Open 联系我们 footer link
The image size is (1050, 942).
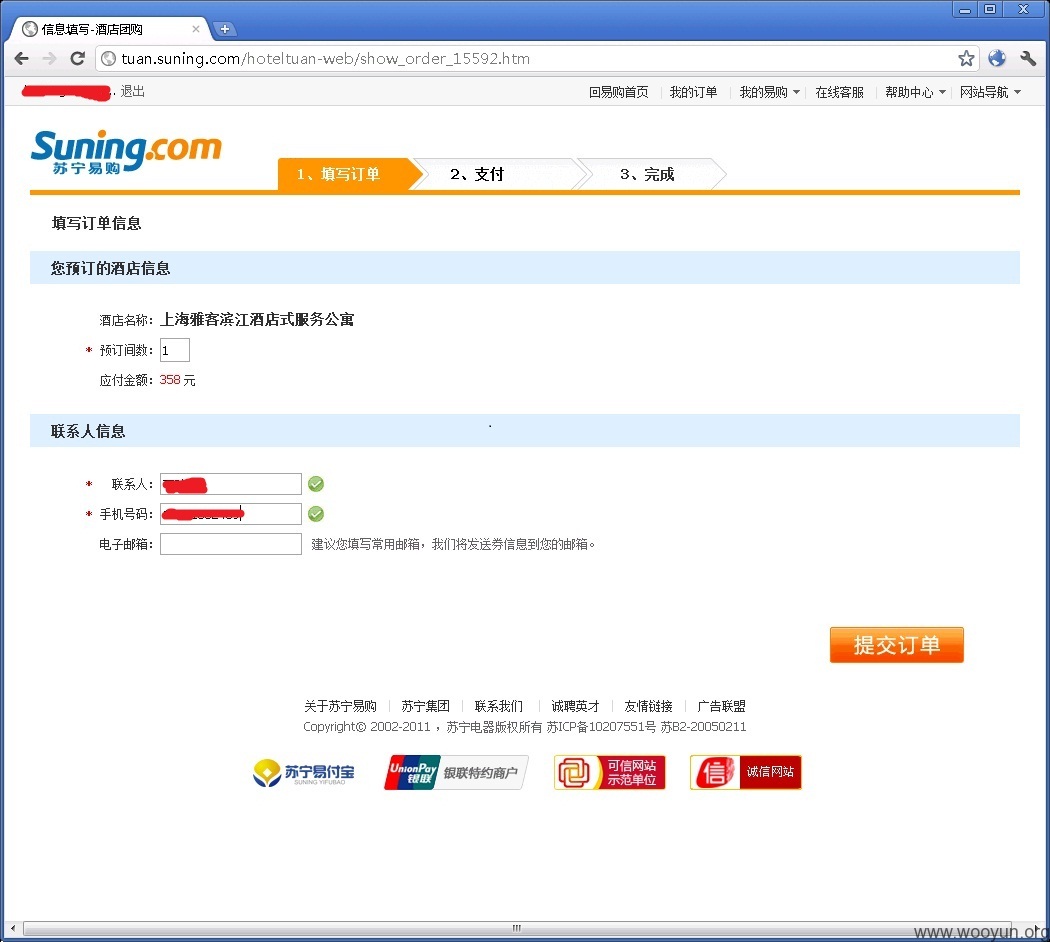(499, 706)
